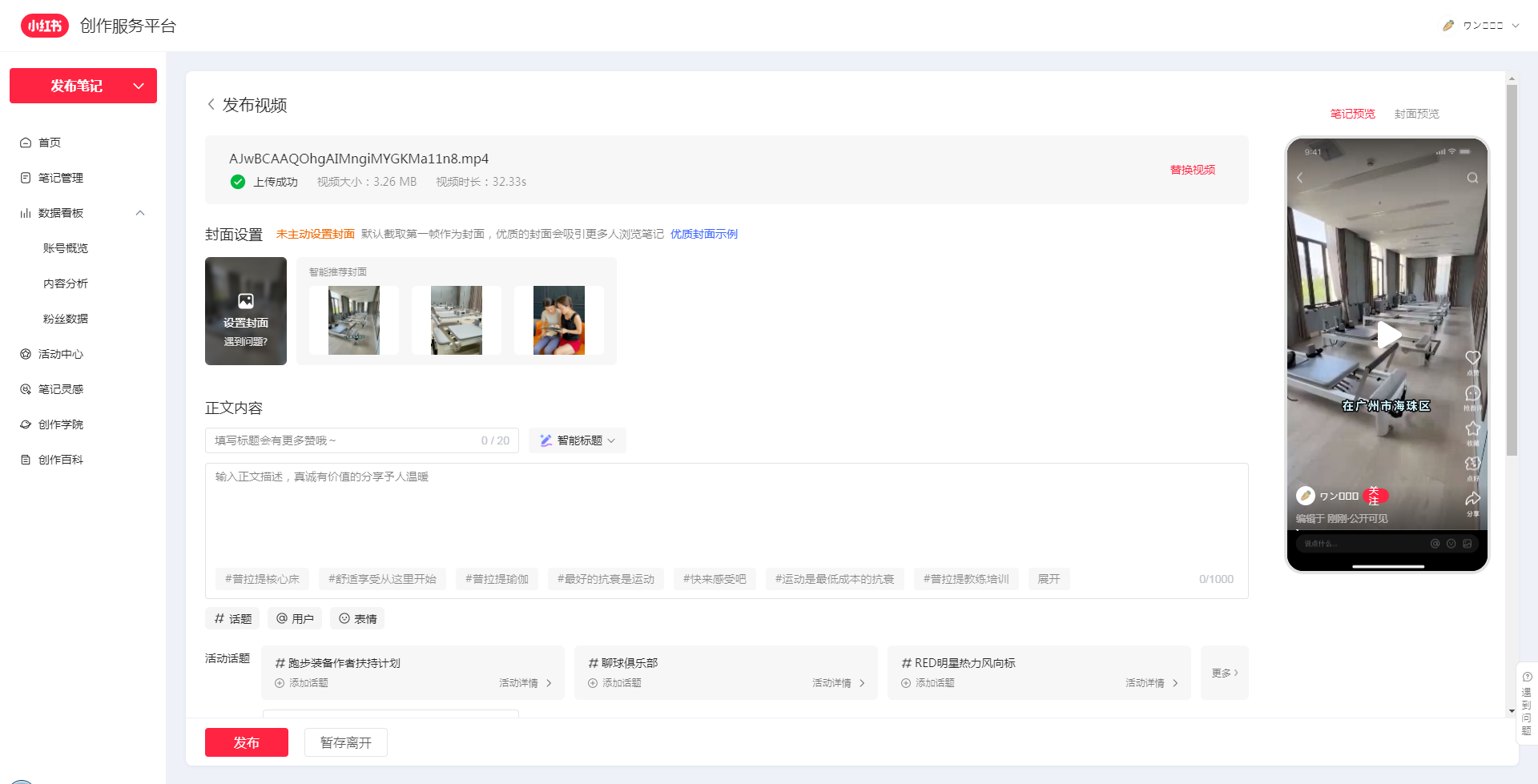Image resolution: width=1538 pixels, height=784 pixels.
Task: Click the green 上传成功 check icon
Action: pyautogui.click(x=238, y=182)
